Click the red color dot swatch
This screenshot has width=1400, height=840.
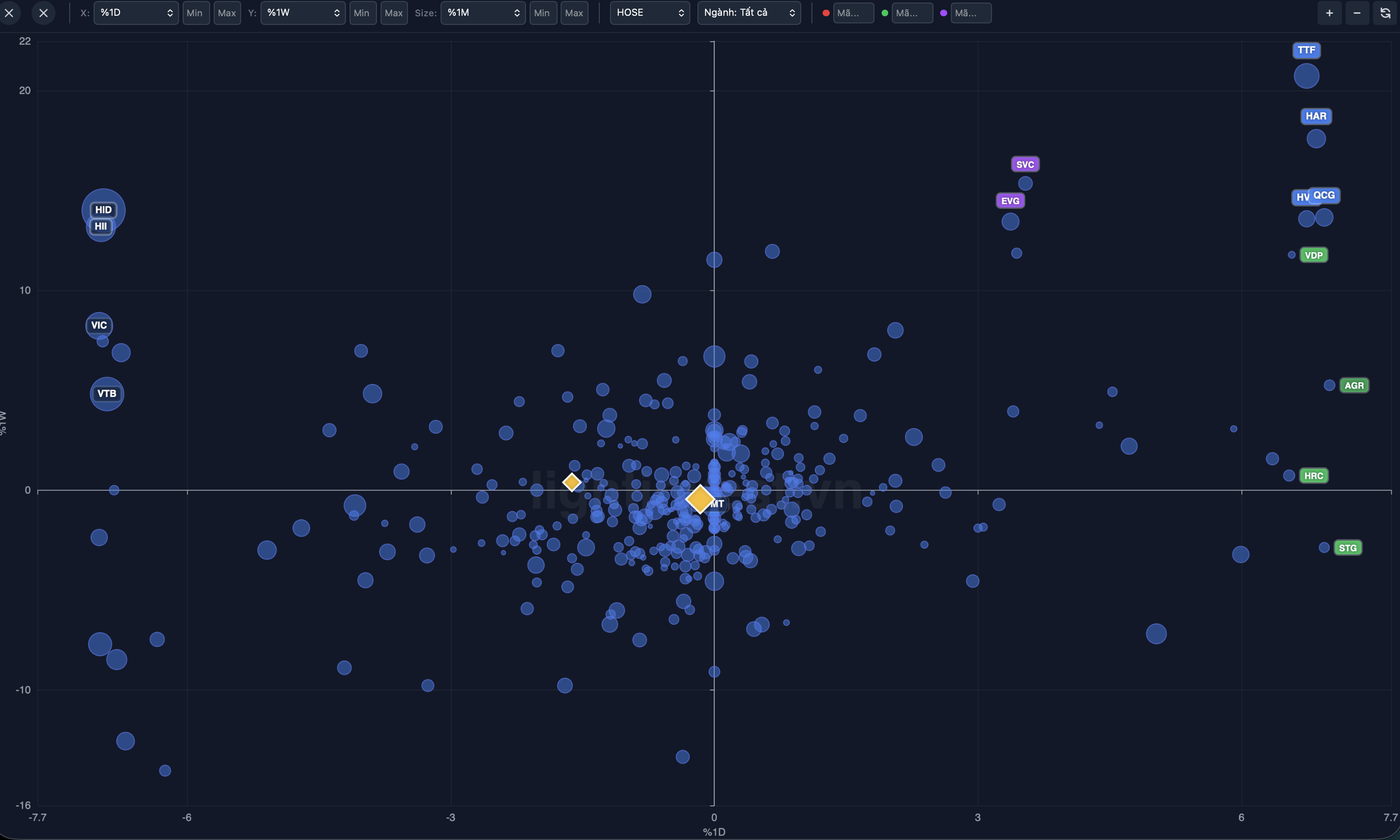[825, 12]
